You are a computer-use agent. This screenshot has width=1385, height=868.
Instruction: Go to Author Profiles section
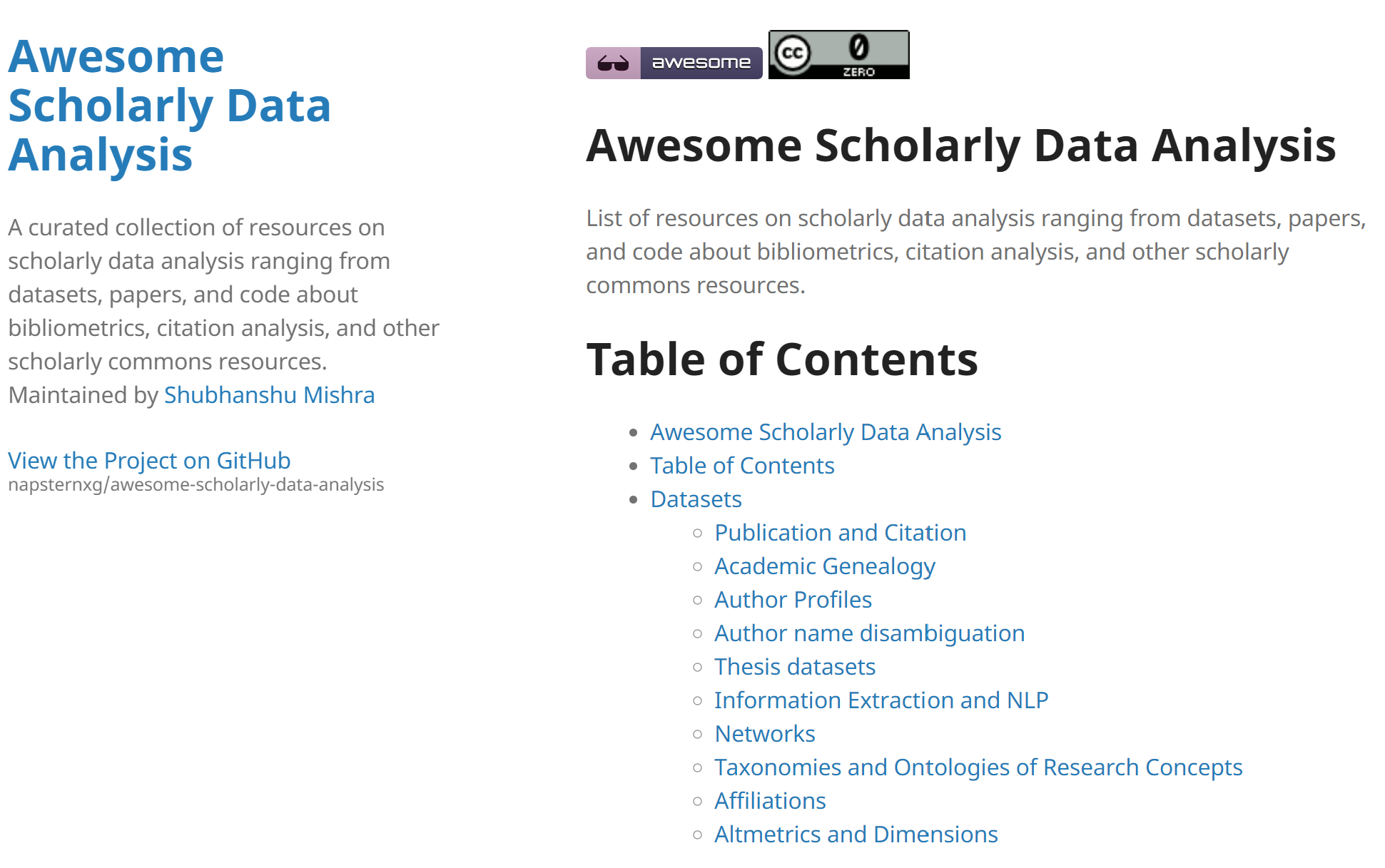click(x=793, y=600)
